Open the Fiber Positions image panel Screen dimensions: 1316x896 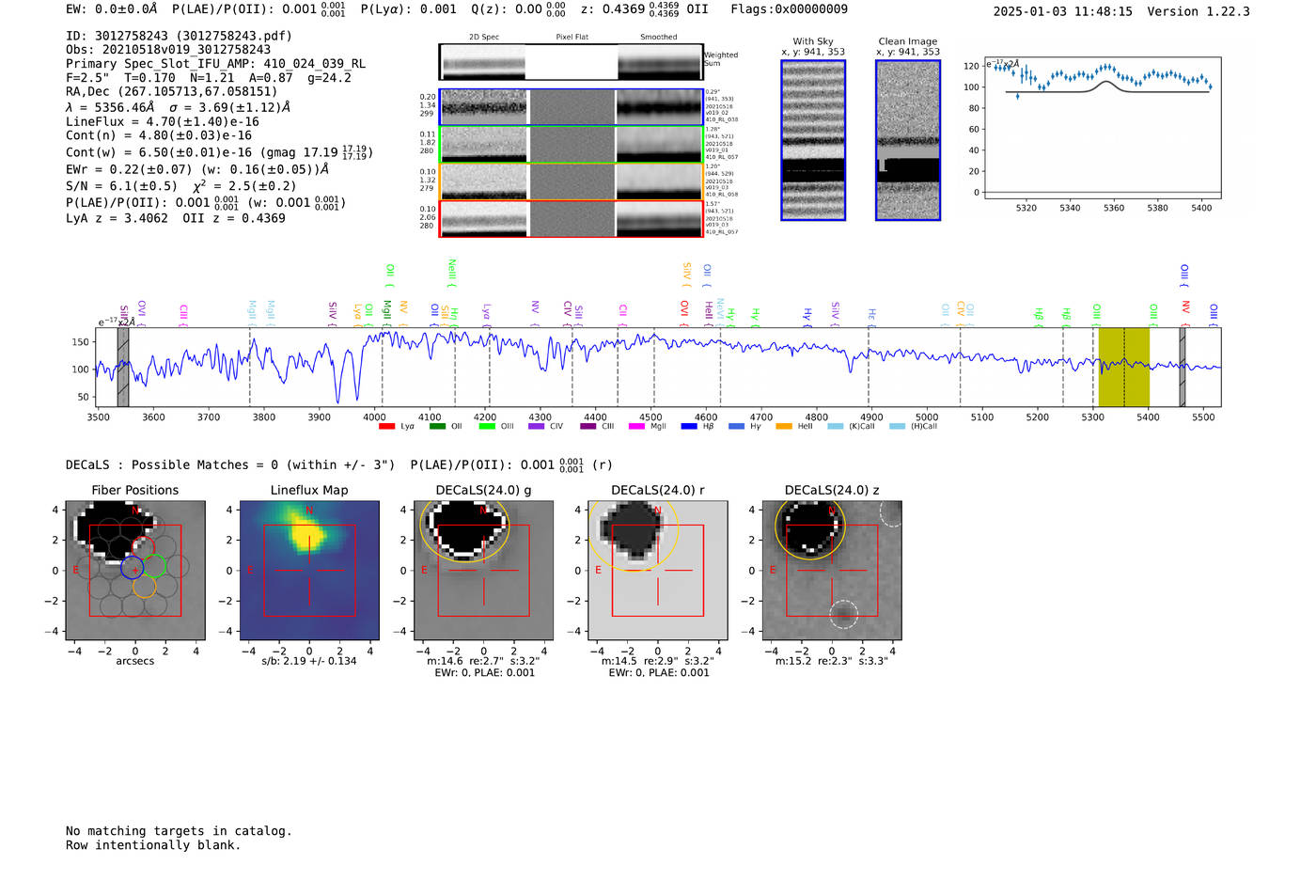(x=135, y=570)
